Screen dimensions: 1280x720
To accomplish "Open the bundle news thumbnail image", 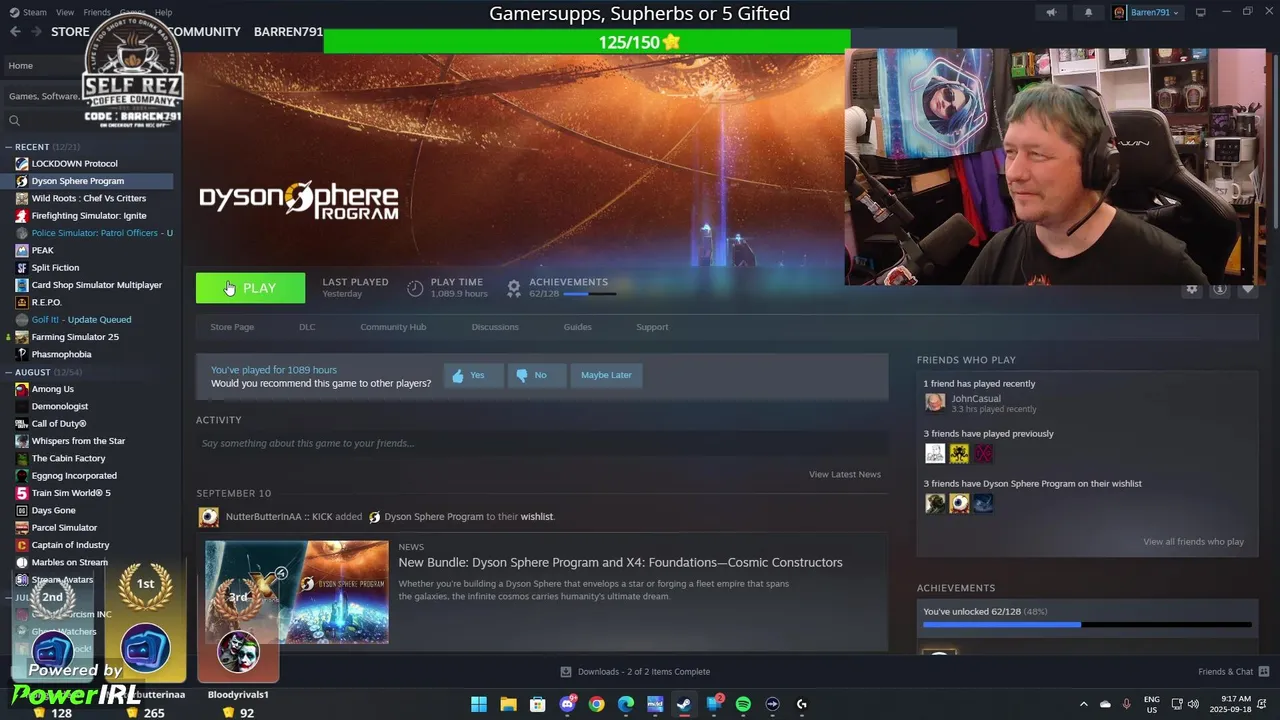I will click(297, 592).
